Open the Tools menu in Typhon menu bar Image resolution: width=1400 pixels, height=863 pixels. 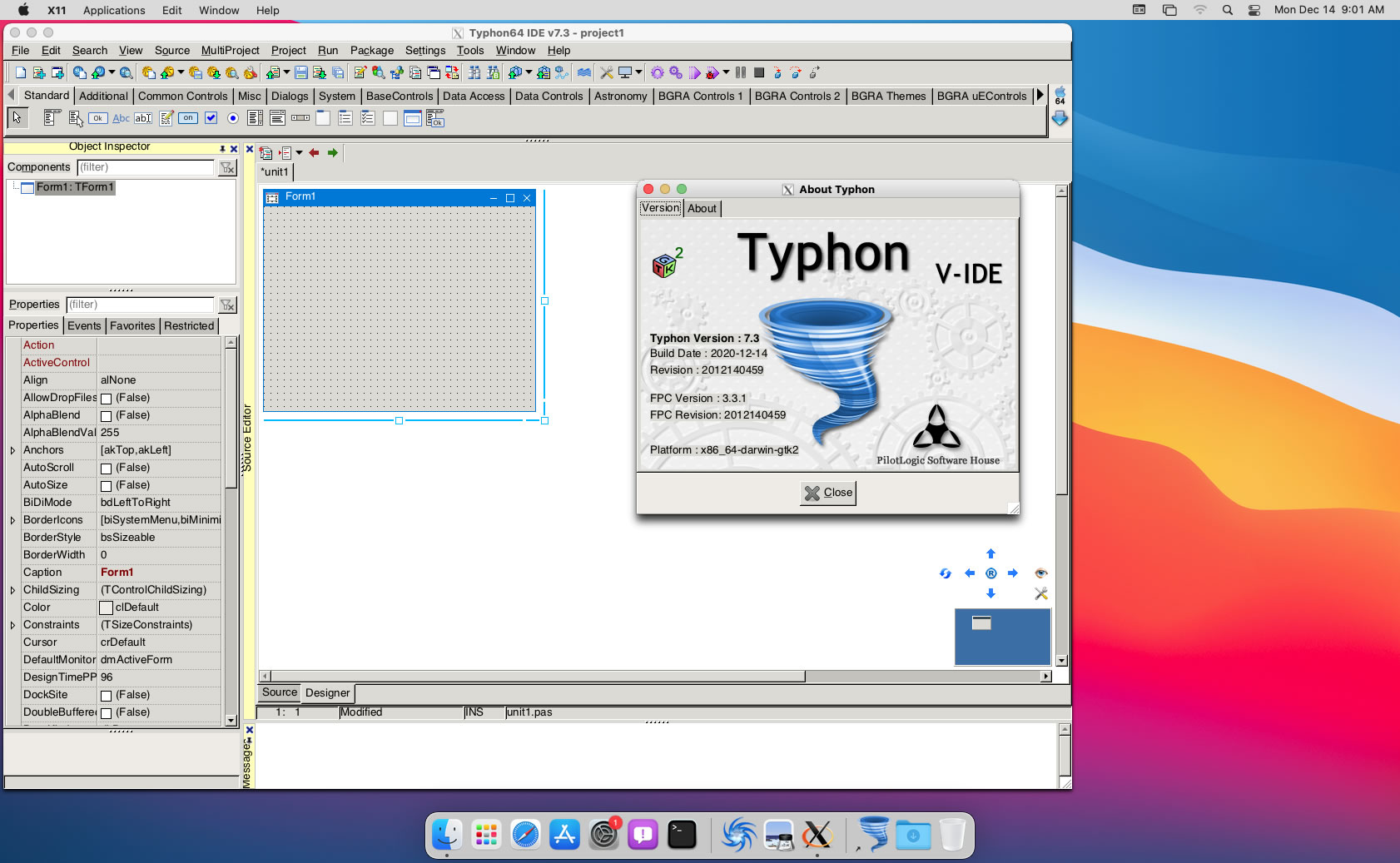(470, 50)
